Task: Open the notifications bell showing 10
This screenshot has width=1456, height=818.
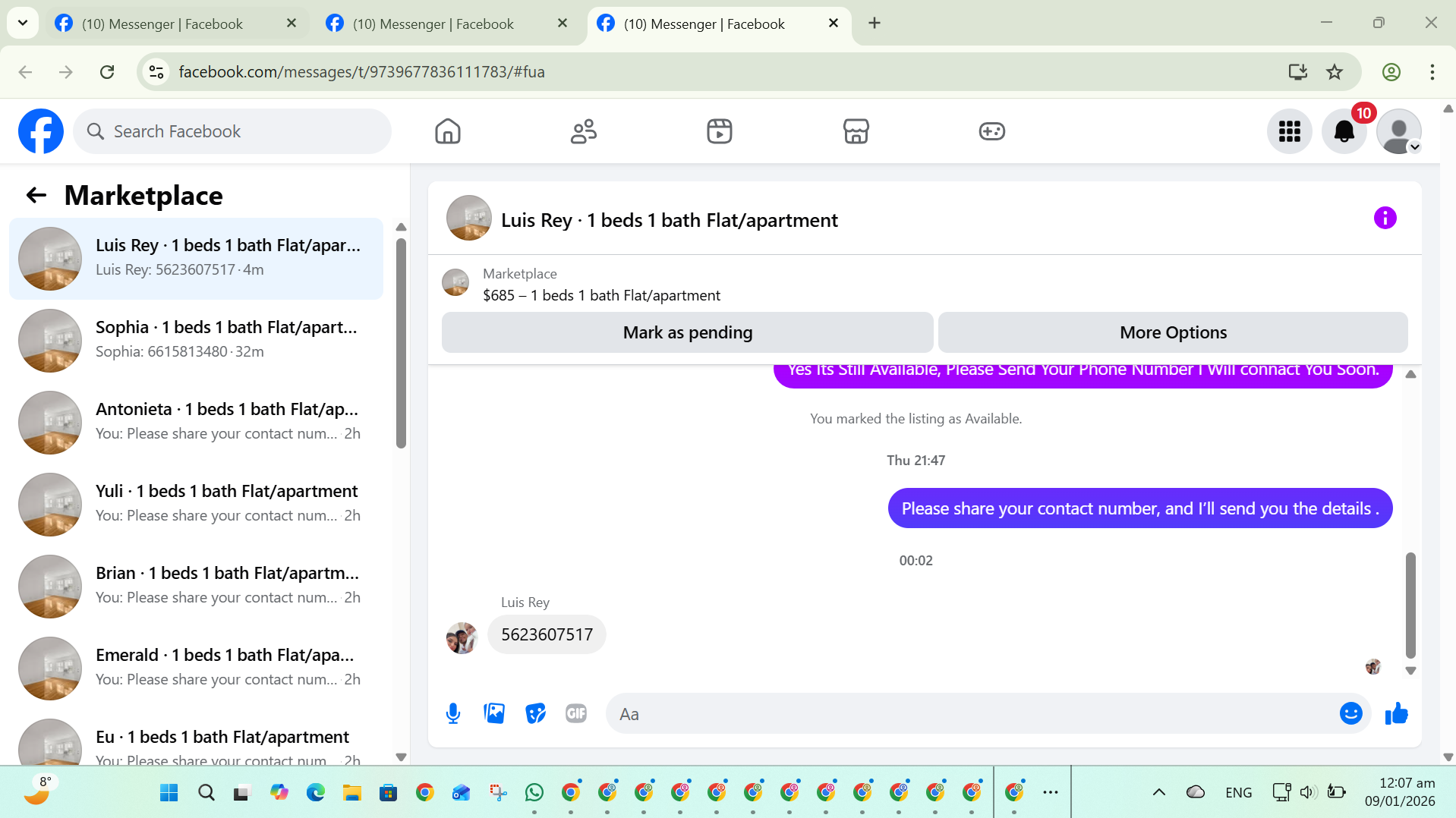Action: tap(1344, 131)
